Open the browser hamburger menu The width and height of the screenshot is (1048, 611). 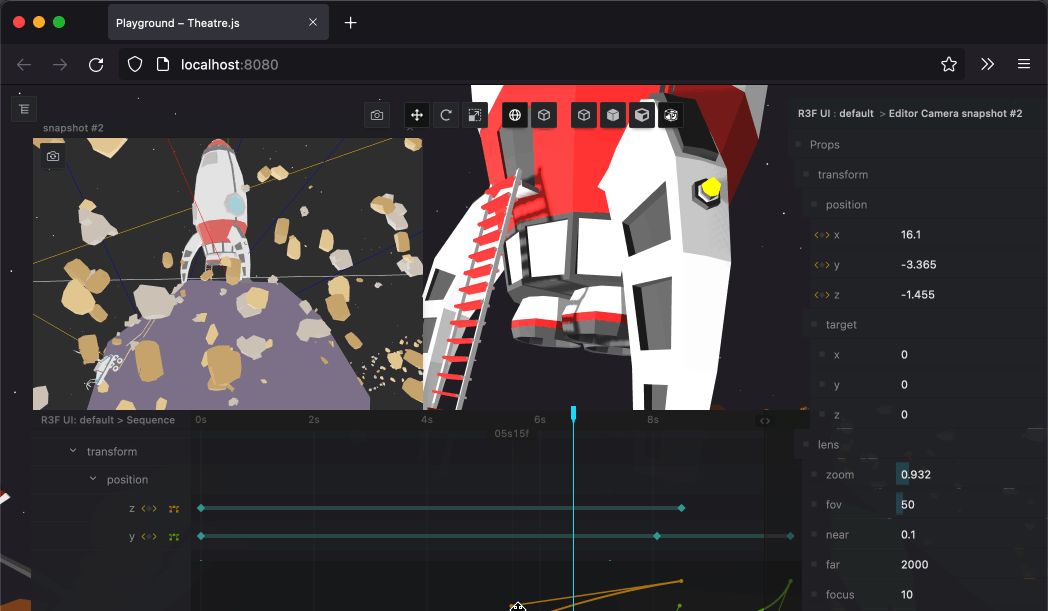[1023, 64]
